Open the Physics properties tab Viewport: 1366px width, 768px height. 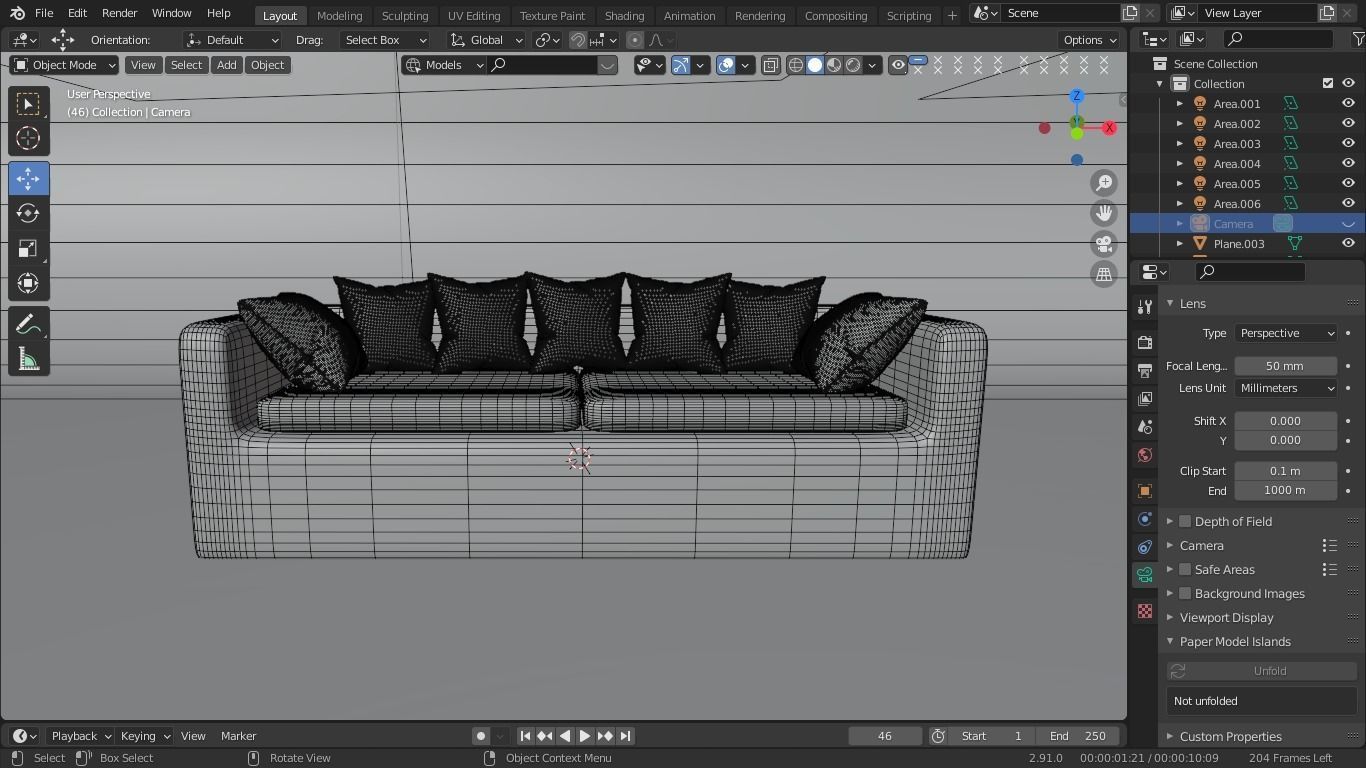tap(1145, 519)
